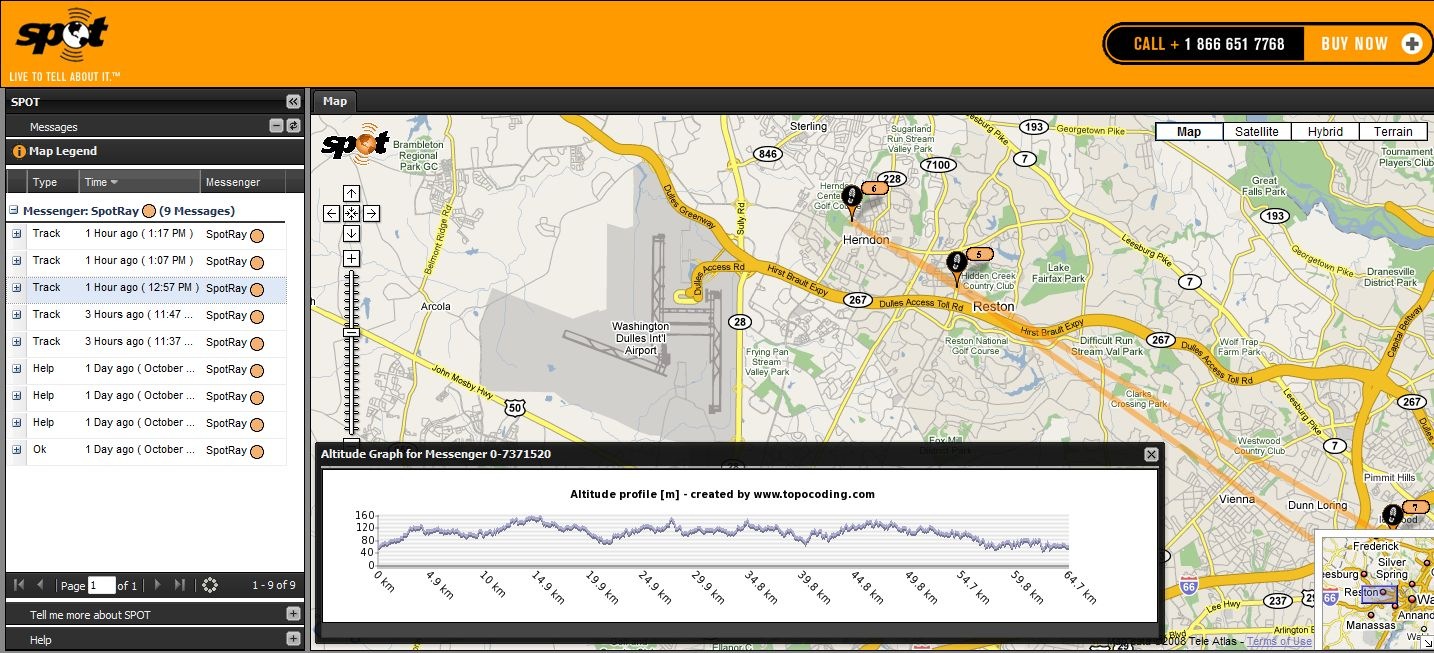Screen dimensions: 1434x653
Task: Click Washington Dulles Int'l Airport label
Action: click(x=641, y=339)
